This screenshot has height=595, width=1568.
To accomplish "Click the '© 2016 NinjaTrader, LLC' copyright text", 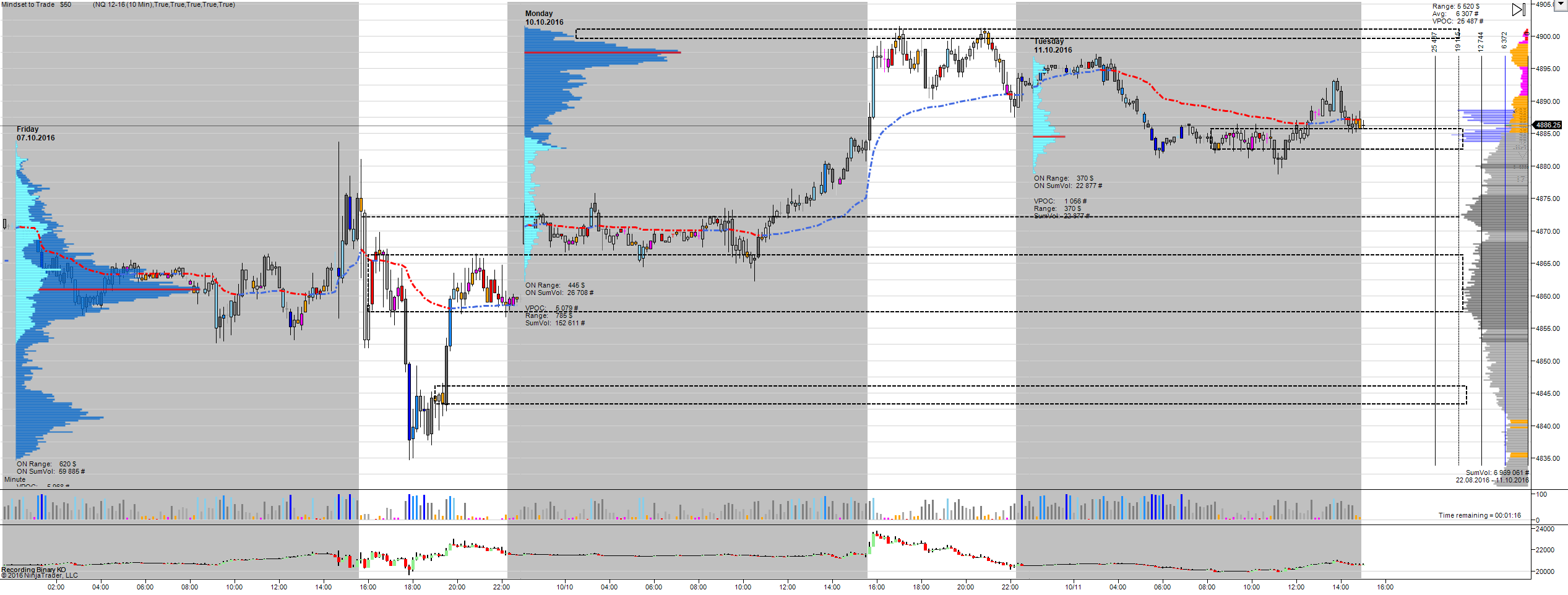I will point(40,575).
